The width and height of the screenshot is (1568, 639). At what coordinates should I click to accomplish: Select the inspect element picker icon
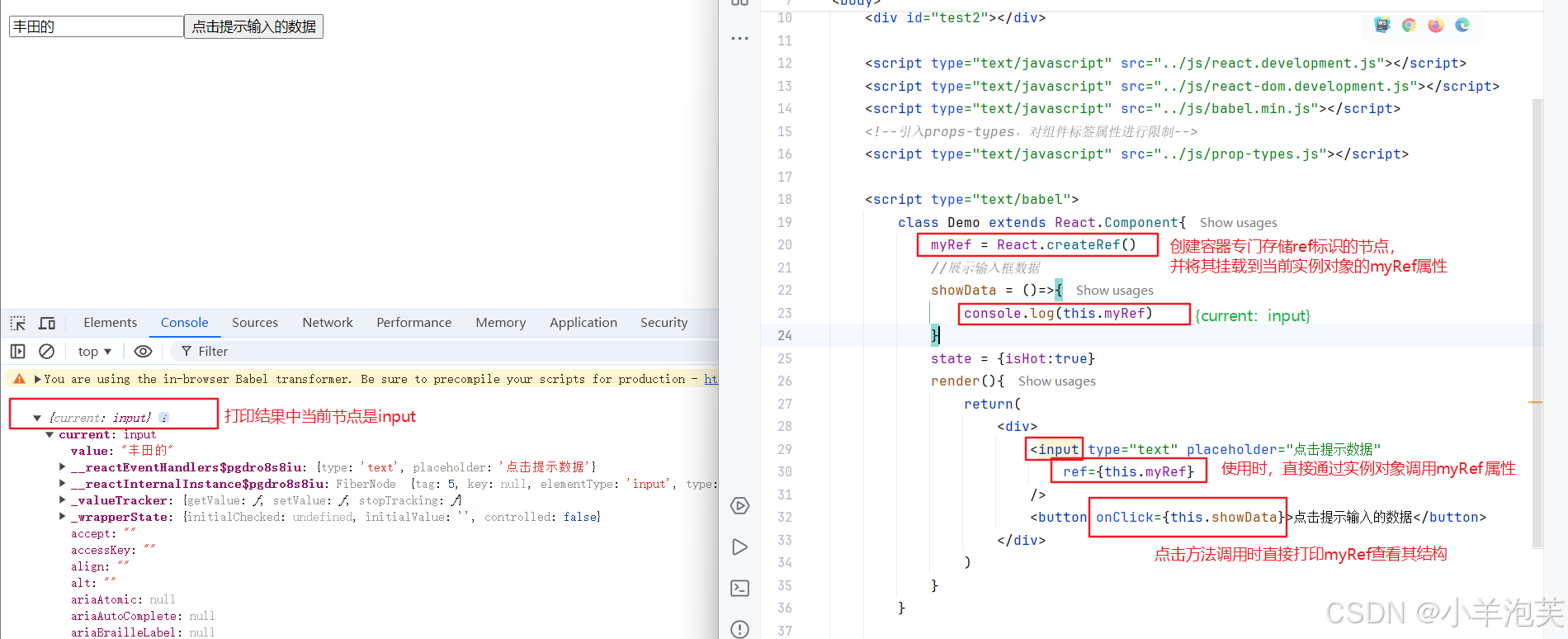pos(18,323)
